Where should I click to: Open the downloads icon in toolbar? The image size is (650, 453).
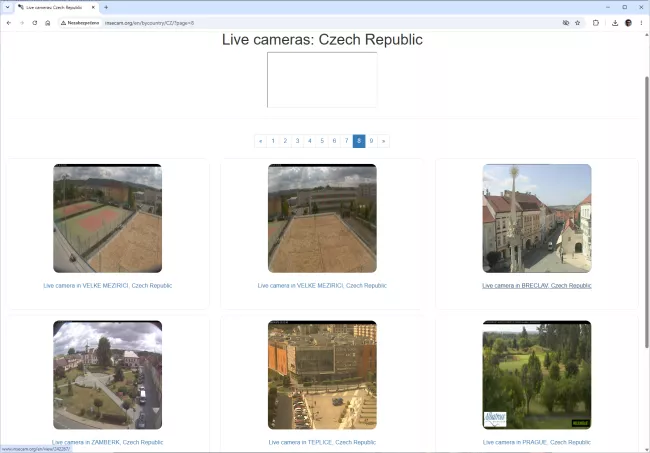tap(615, 23)
